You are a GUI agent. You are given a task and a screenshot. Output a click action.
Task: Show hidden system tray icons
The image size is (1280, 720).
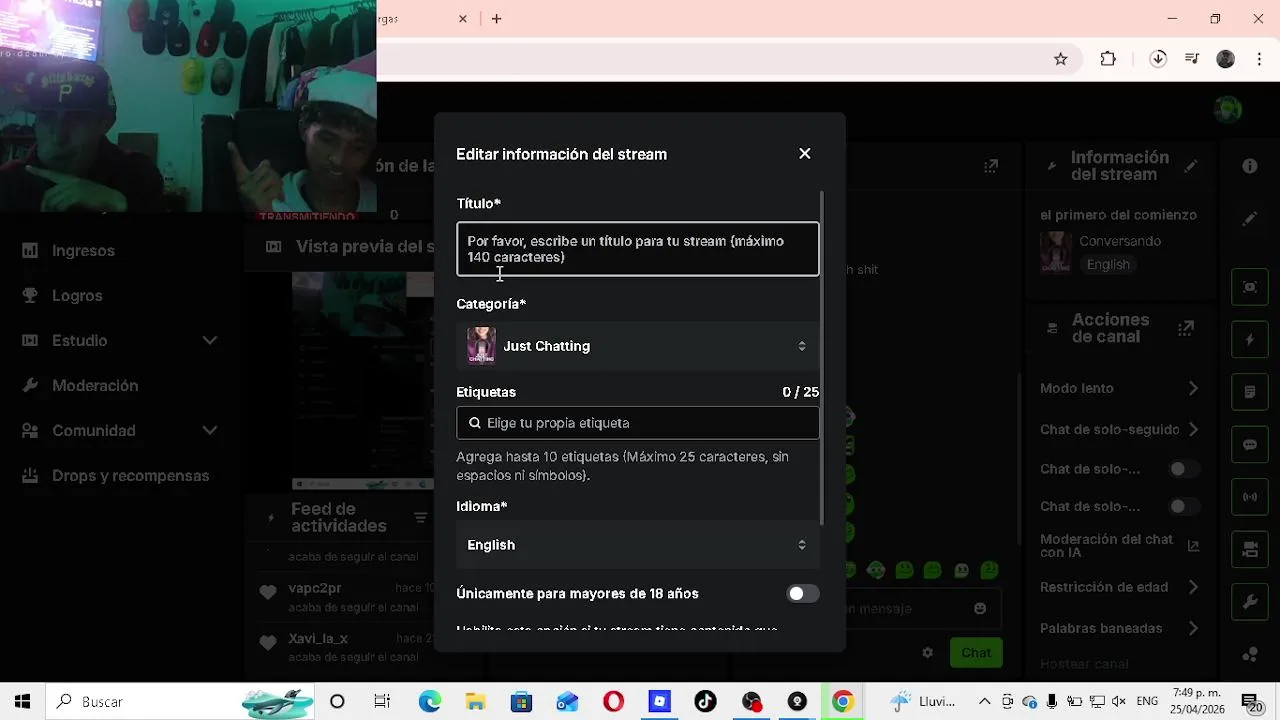[985, 702]
